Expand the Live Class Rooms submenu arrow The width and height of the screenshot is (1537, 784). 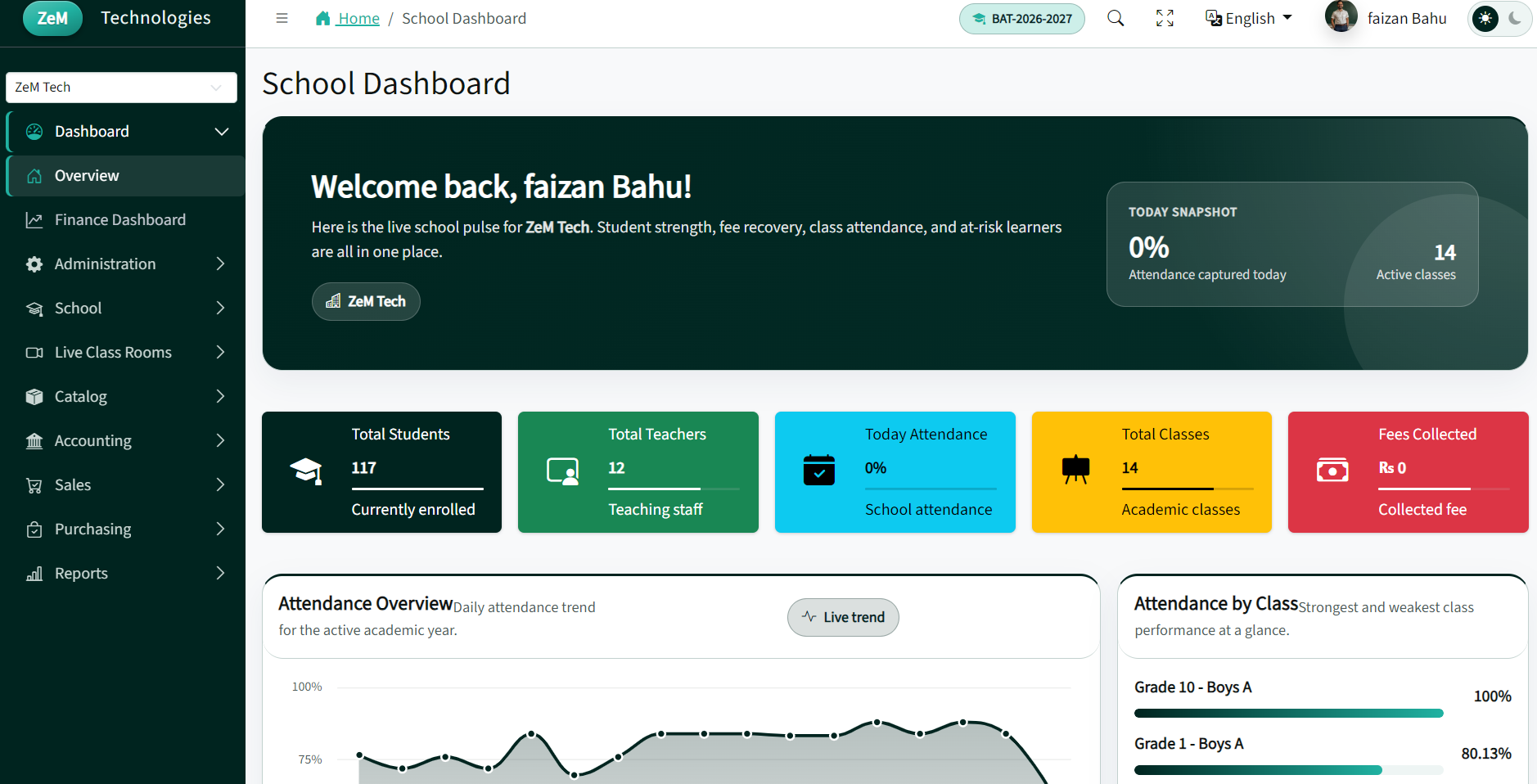220,352
